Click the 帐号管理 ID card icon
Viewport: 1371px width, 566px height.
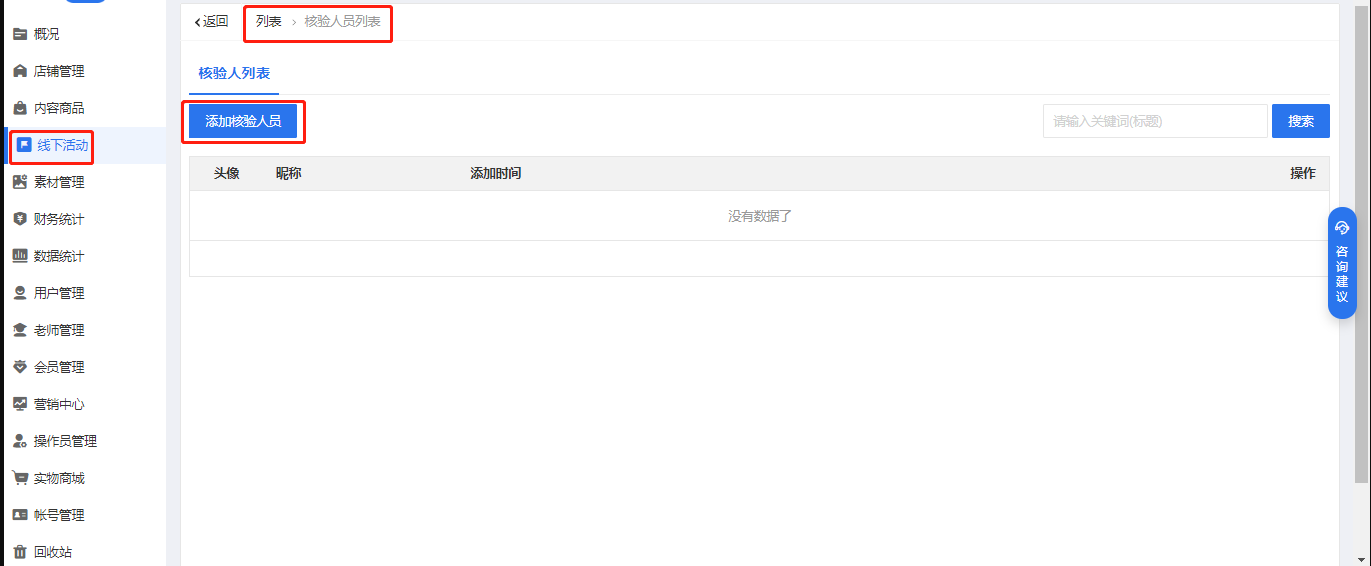20,515
